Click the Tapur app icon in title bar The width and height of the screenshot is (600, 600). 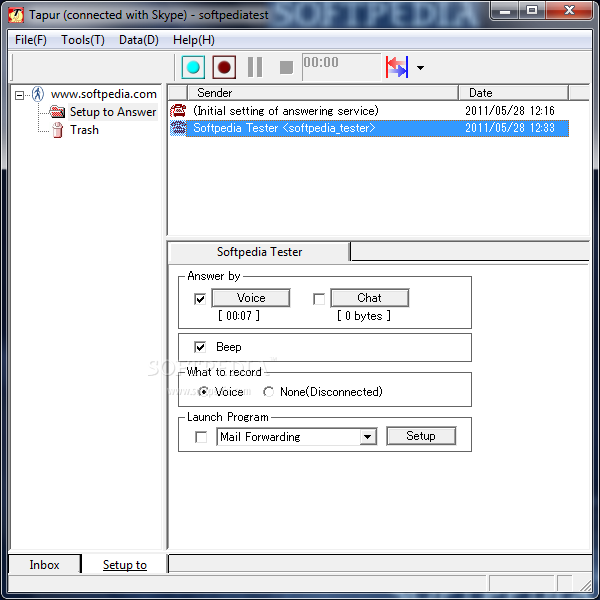tap(16, 15)
